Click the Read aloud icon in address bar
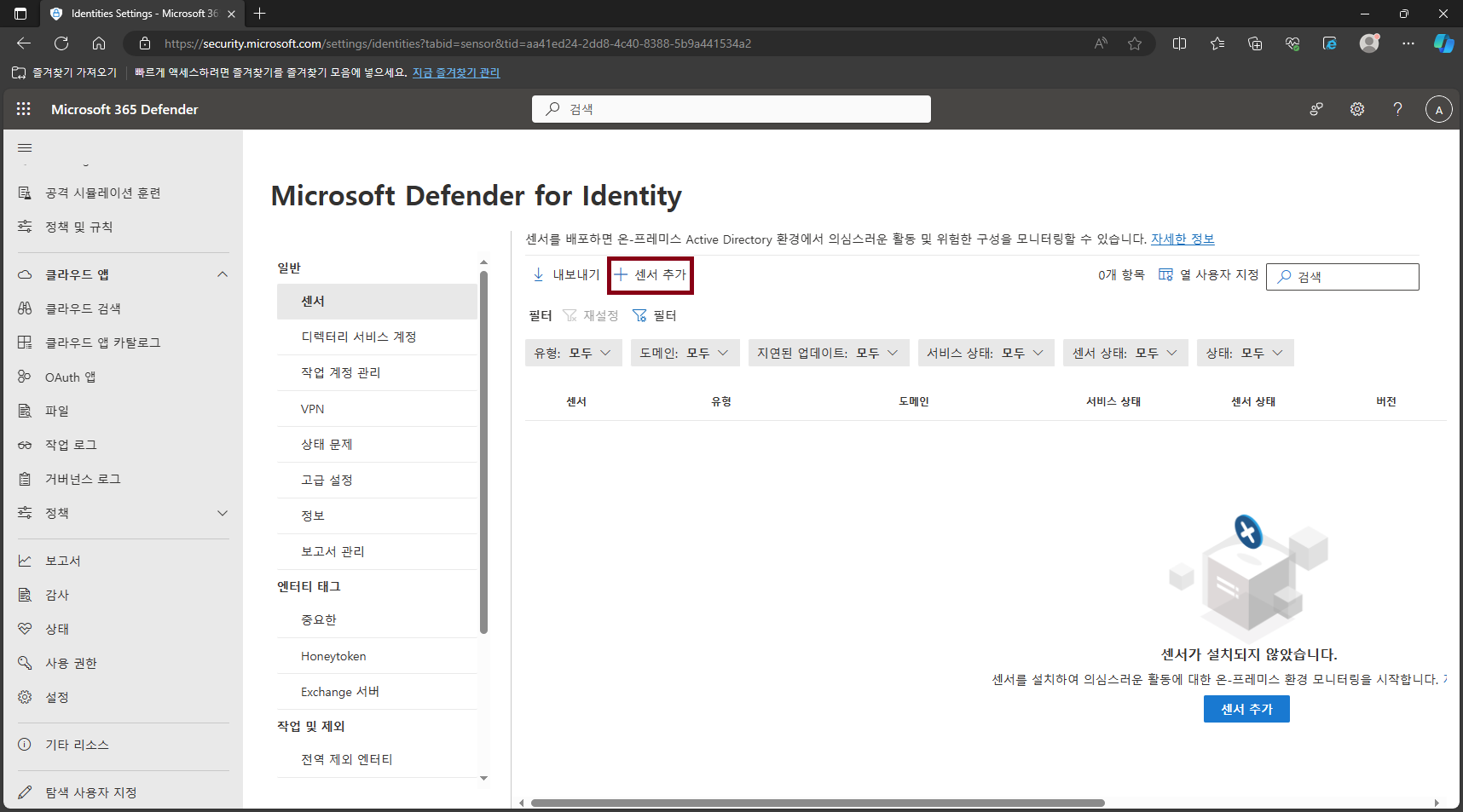 coord(1101,43)
